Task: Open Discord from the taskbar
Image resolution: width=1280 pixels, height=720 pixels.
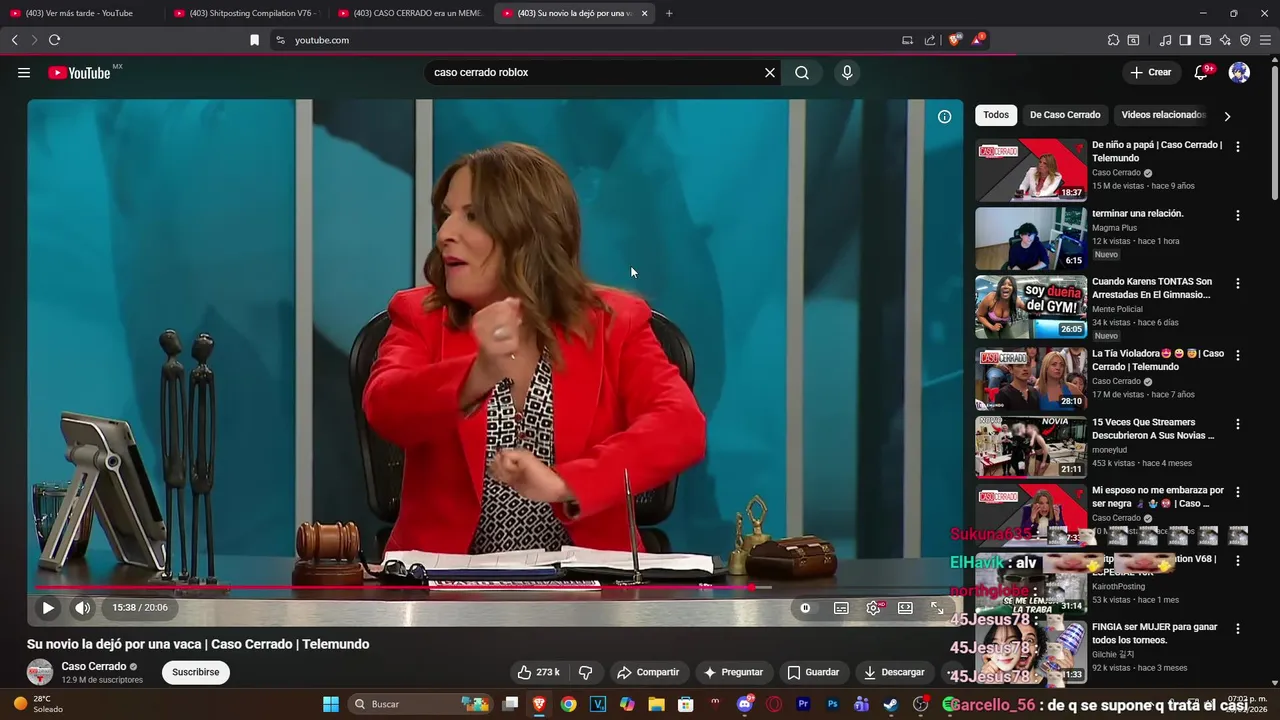Action: pos(744,704)
